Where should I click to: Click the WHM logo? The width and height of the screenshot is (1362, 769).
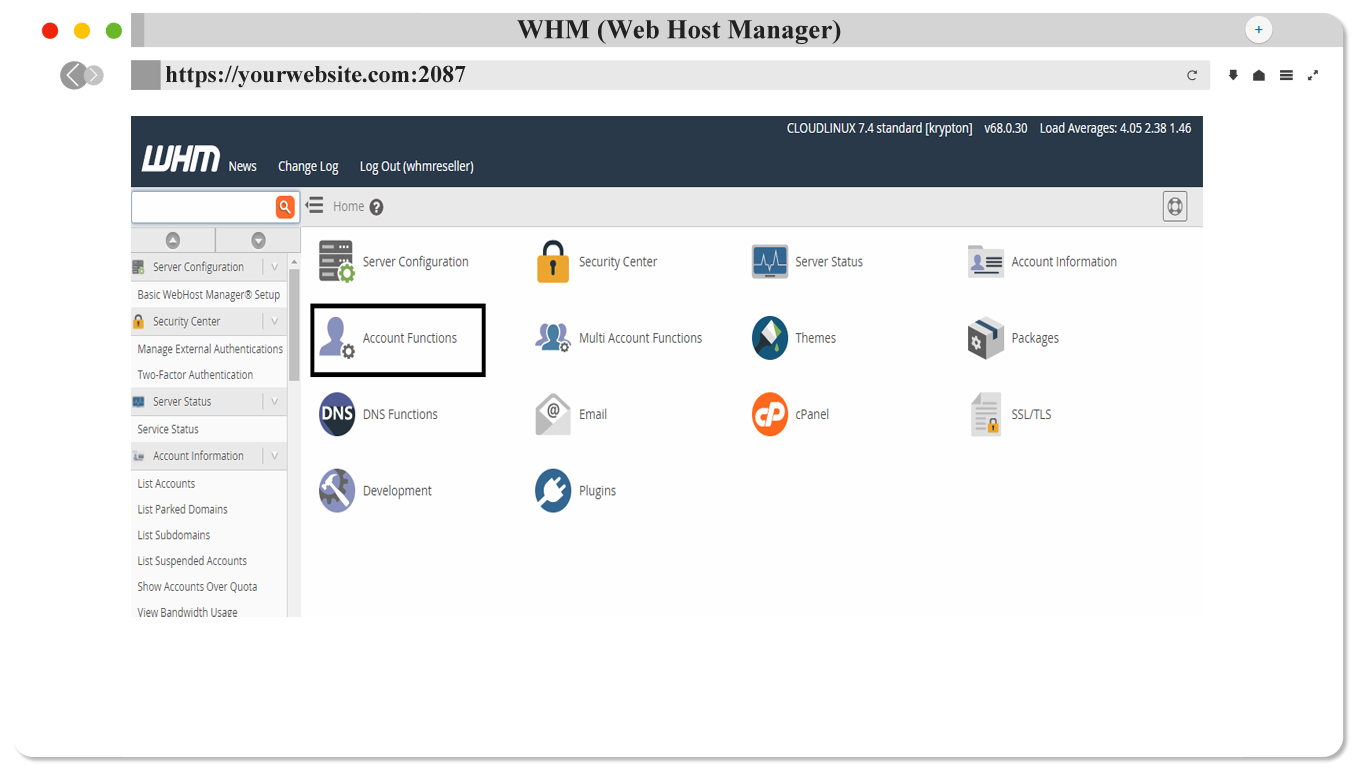point(180,160)
